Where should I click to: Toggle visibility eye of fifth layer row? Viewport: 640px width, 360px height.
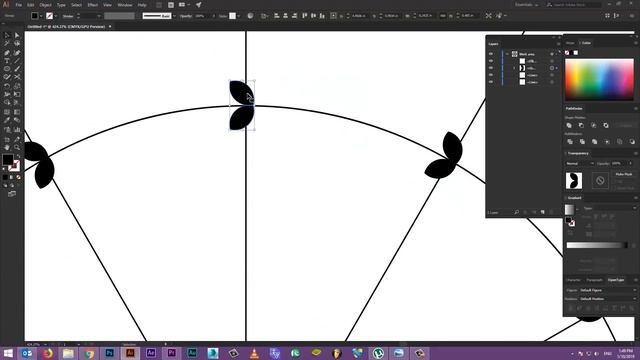pos(491,82)
